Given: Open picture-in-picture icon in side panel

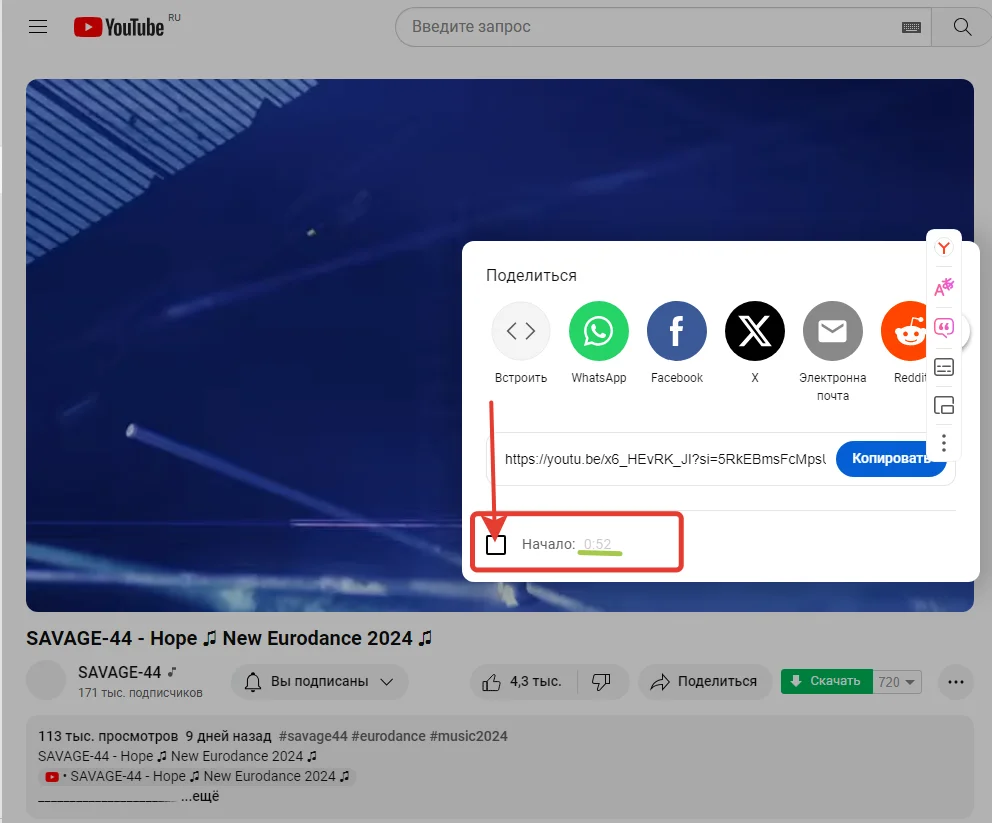Looking at the screenshot, I should coord(943,405).
